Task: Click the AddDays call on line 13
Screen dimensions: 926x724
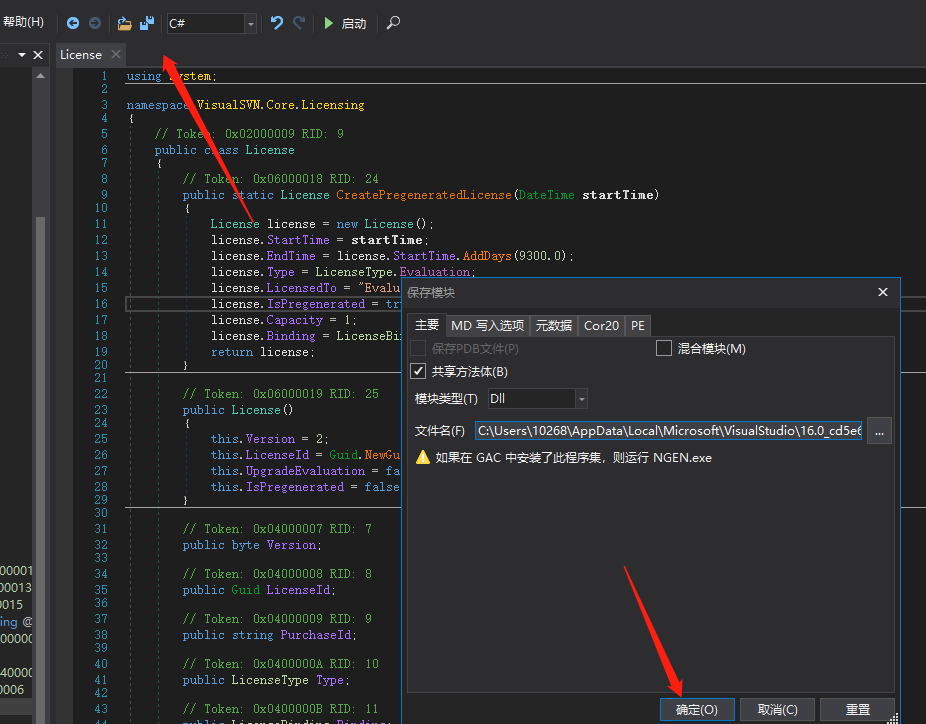Action: pos(487,256)
